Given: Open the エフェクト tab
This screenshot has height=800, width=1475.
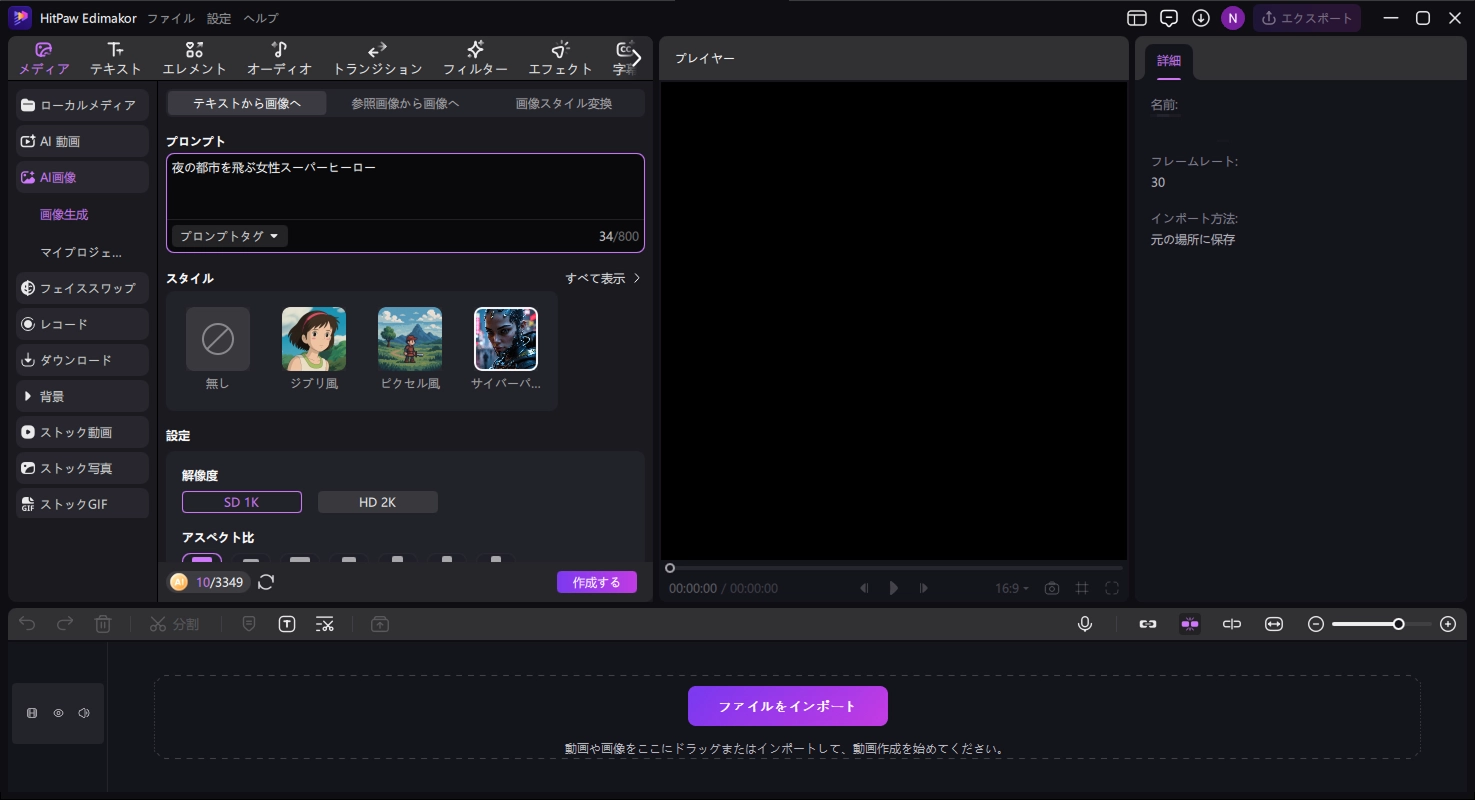Looking at the screenshot, I should click(561, 59).
